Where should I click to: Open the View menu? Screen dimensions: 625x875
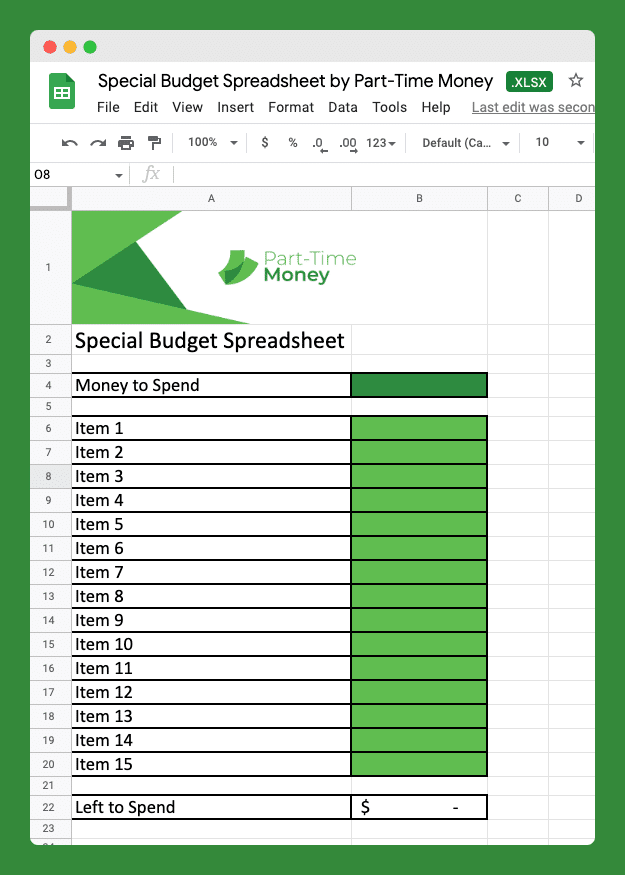point(188,107)
